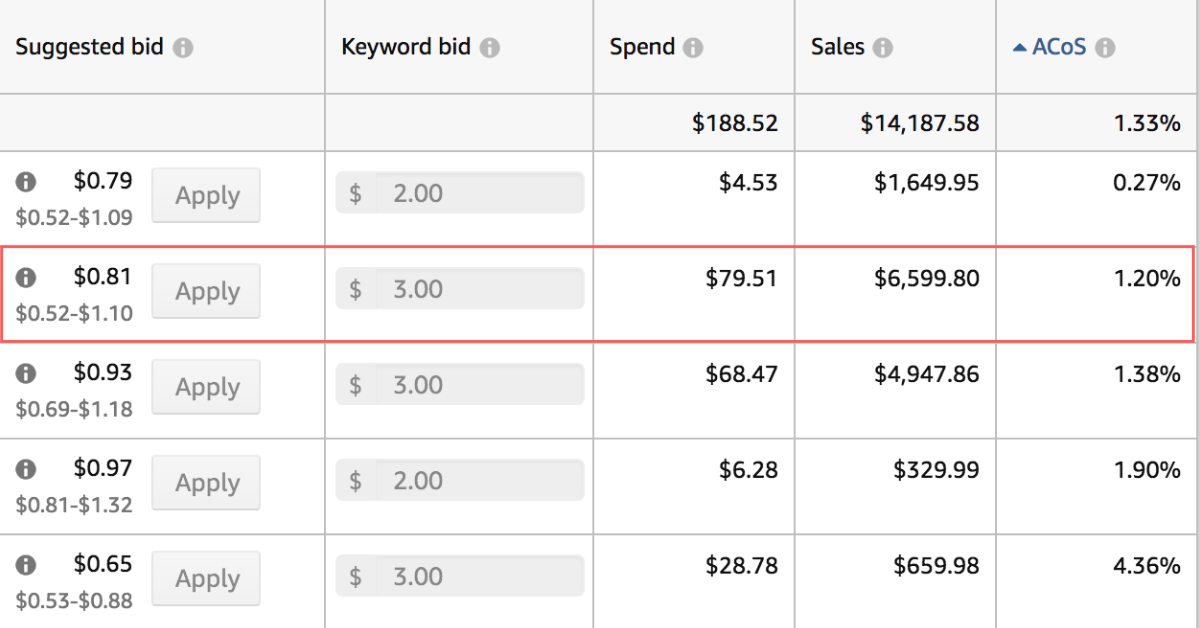Click the Sales column info icon
The height and width of the screenshot is (628, 1200).
pos(882,48)
